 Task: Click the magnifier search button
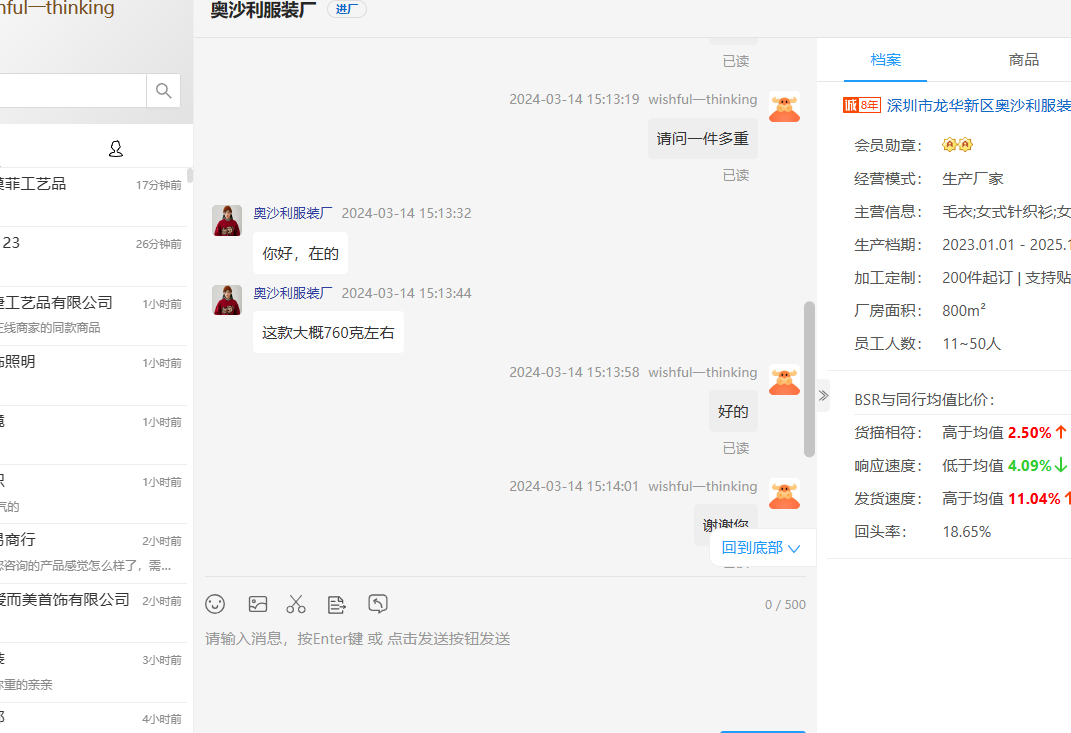[164, 91]
